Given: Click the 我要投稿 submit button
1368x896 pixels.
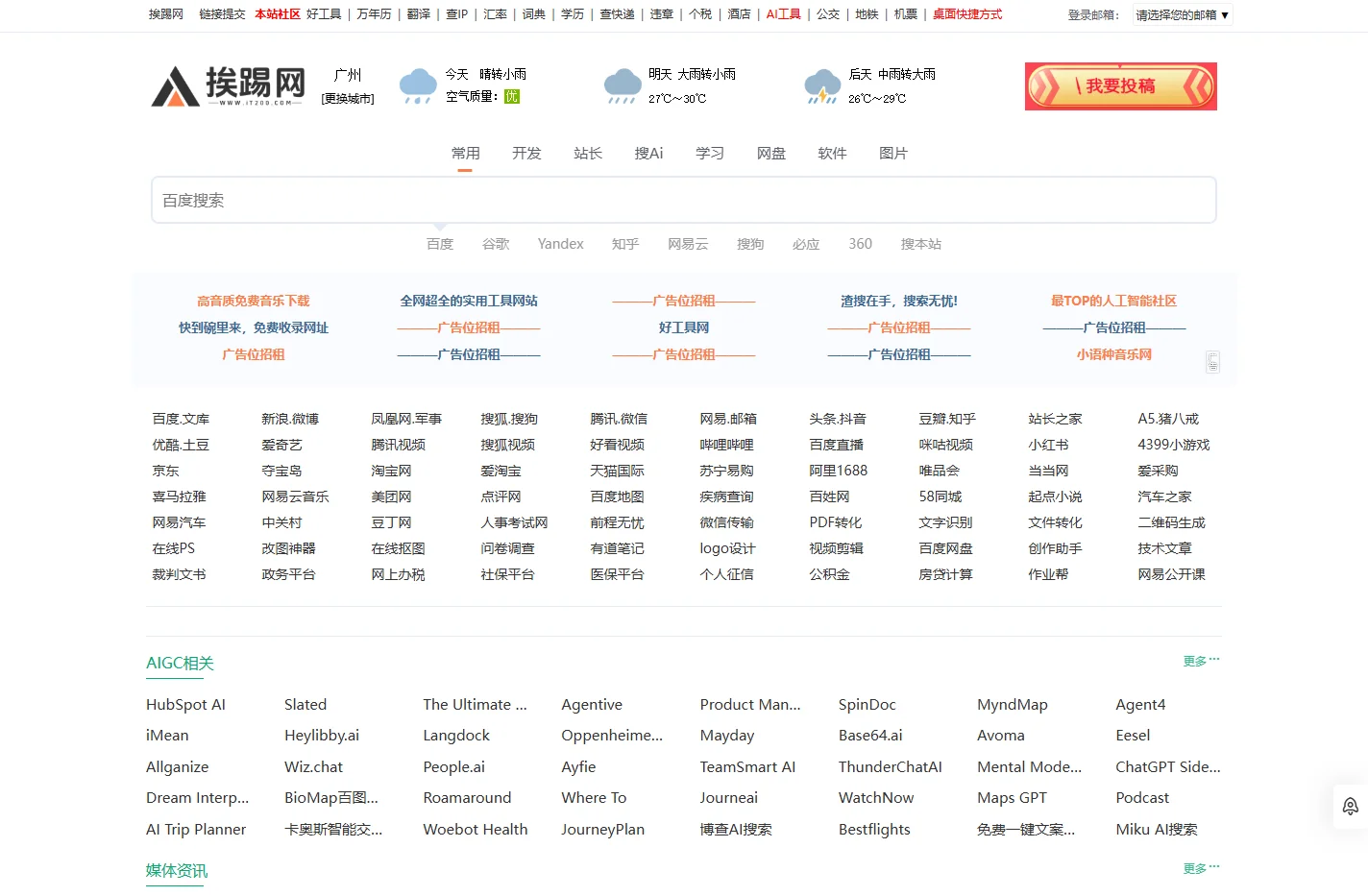Looking at the screenshot, I should 1121,86.
